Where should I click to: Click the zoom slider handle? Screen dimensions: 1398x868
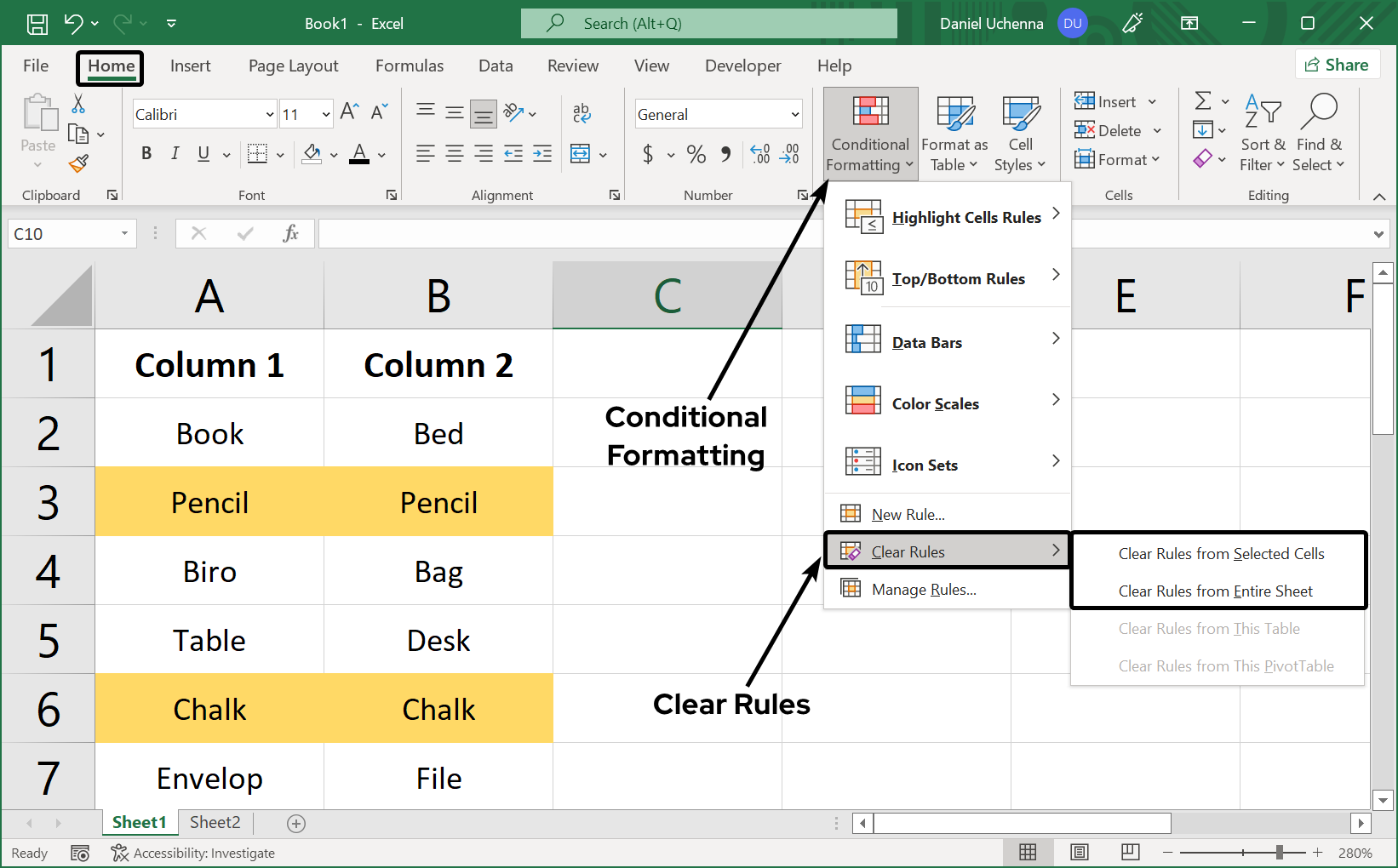tap(1279, 852)
